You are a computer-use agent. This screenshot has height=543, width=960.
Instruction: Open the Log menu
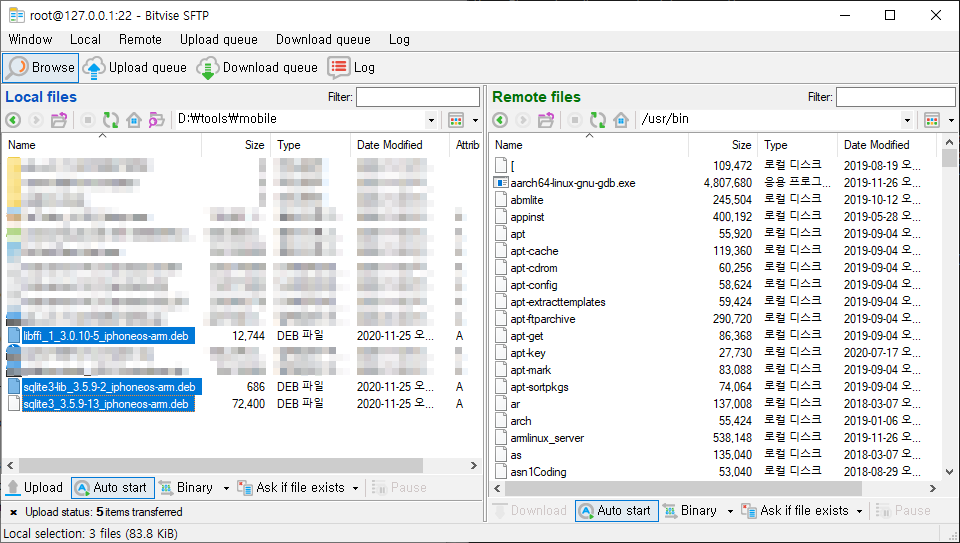[x=399, y=40]
